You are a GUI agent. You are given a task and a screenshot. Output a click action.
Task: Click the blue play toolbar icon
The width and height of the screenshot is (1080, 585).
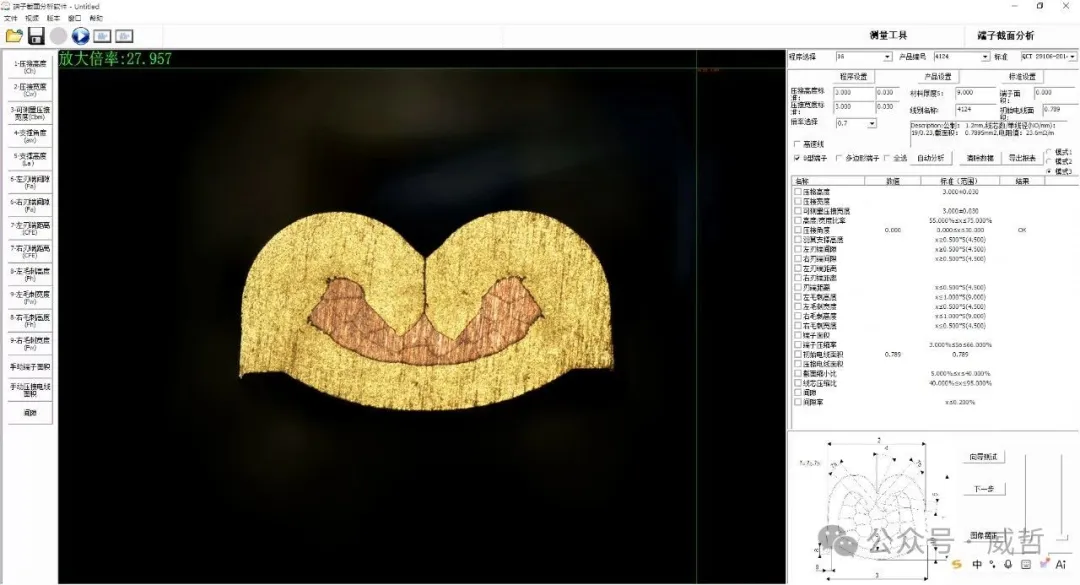coord(81,36)
